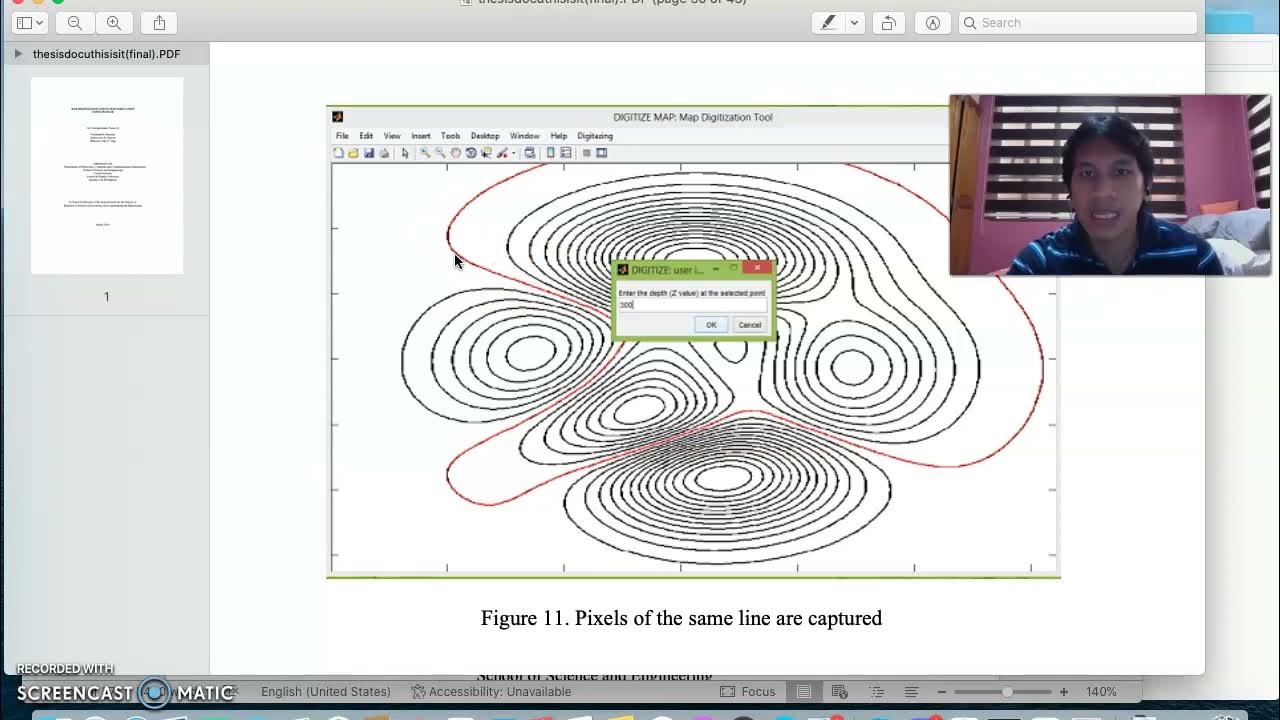Click the Word zoom slider handle
1280x720 pixels.
coord(1007,692)
